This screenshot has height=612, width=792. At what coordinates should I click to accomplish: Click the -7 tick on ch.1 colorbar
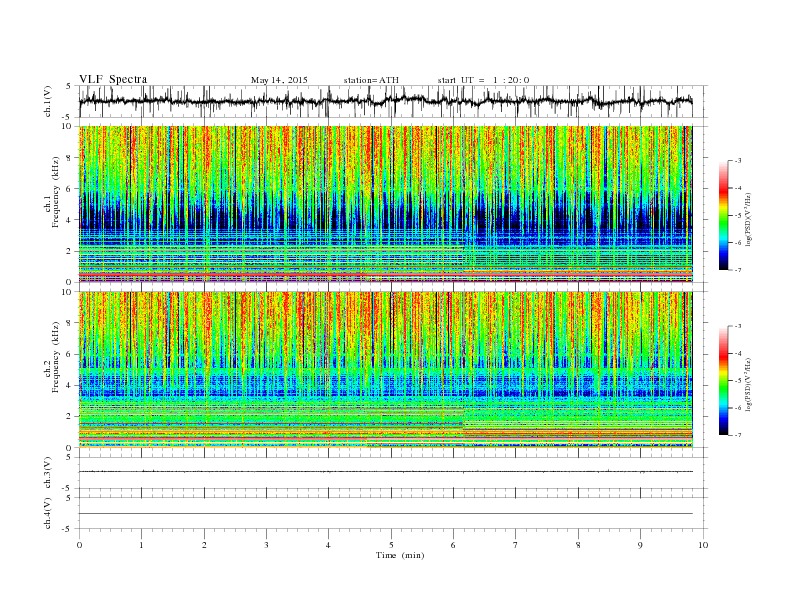click(737, 270)
